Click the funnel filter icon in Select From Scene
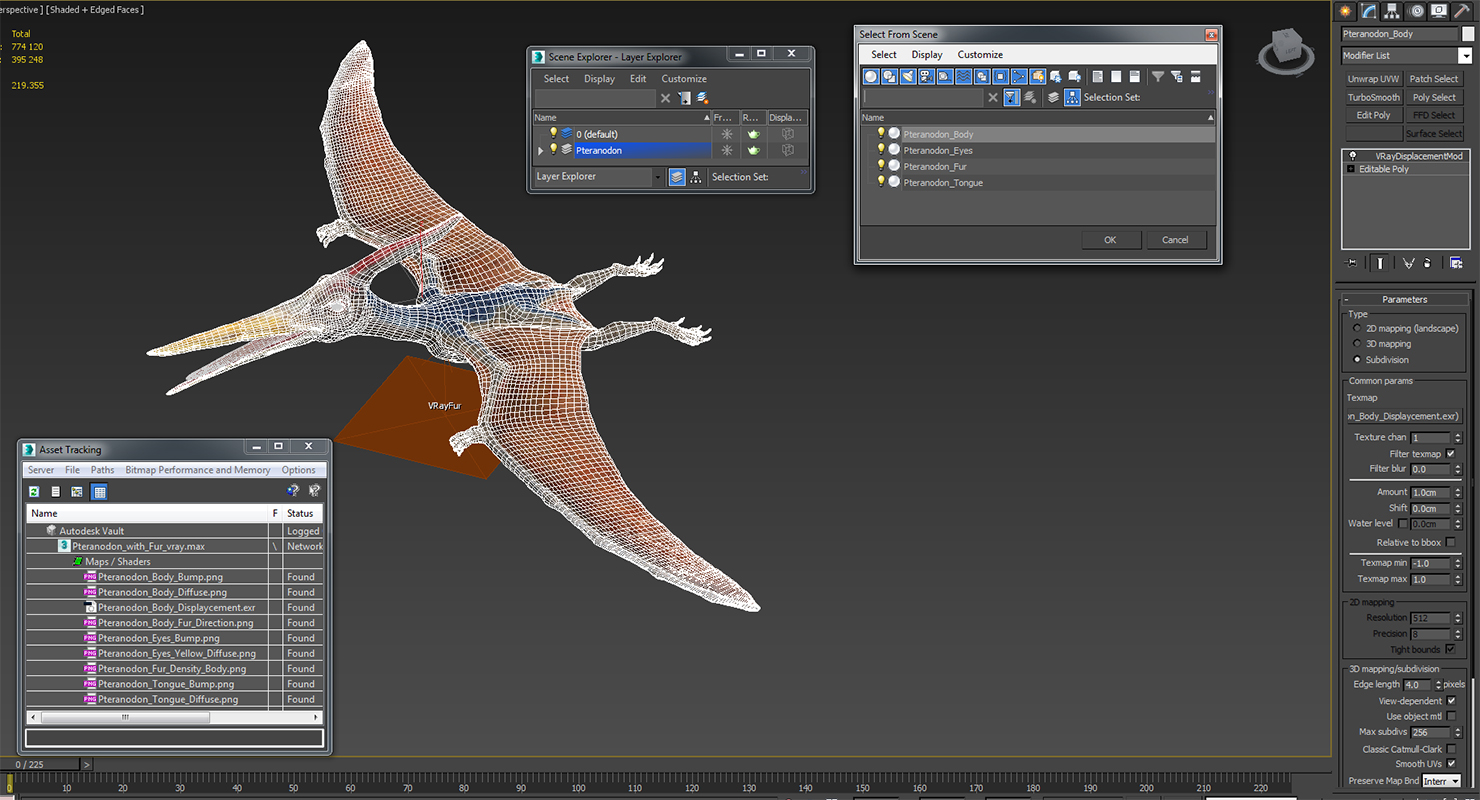Image resolution: width=1480 pixels, height=800 pixels. [x=1158, y=76]
